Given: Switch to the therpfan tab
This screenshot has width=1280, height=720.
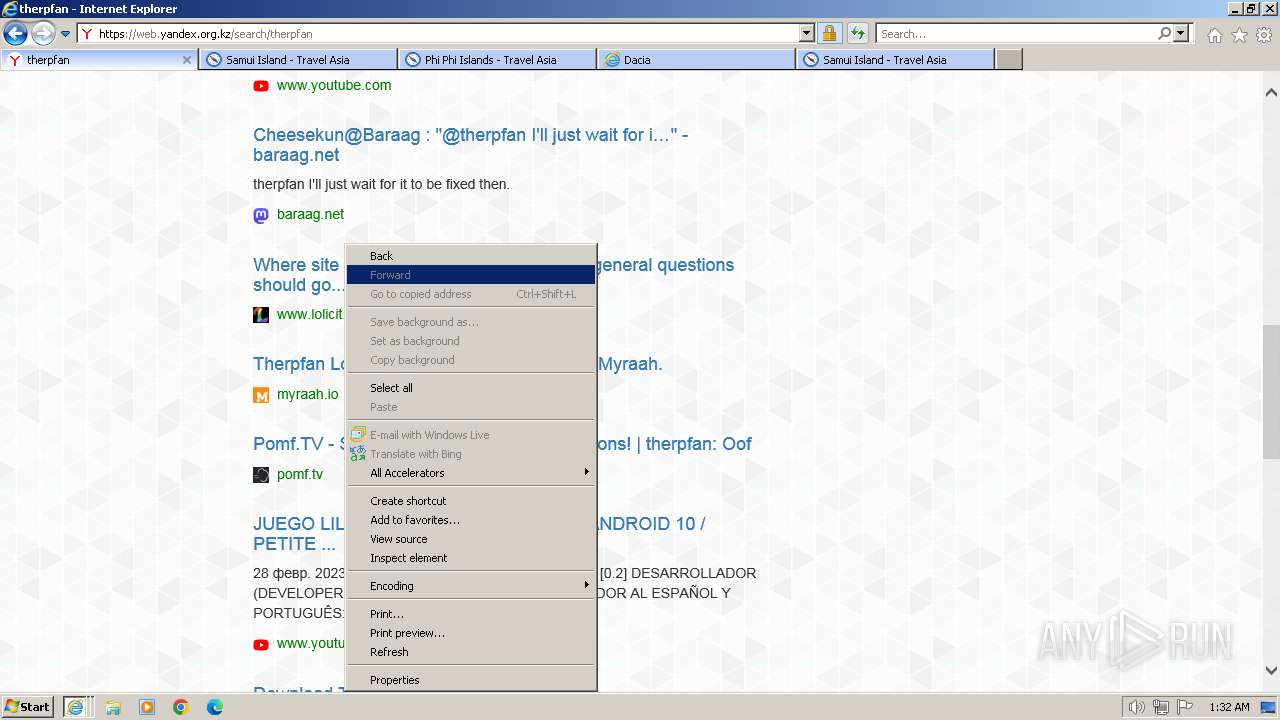Looking at the screenshot, I should pyautogui.click(x=99, y=60).
